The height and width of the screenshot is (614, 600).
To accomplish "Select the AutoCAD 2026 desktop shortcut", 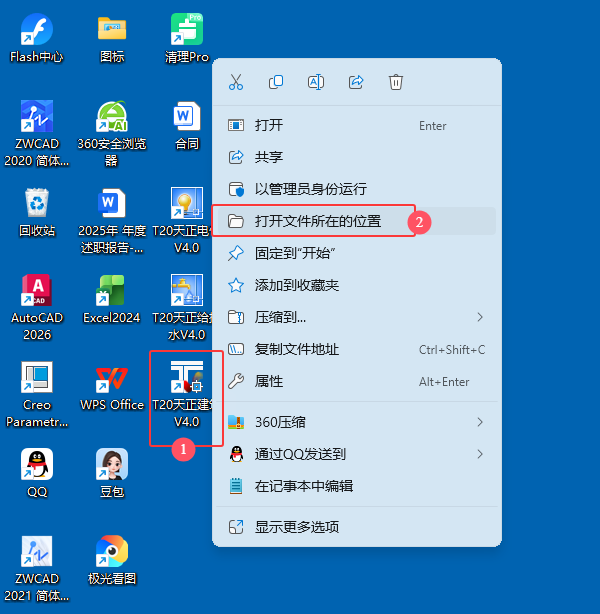I will (36, 307).
